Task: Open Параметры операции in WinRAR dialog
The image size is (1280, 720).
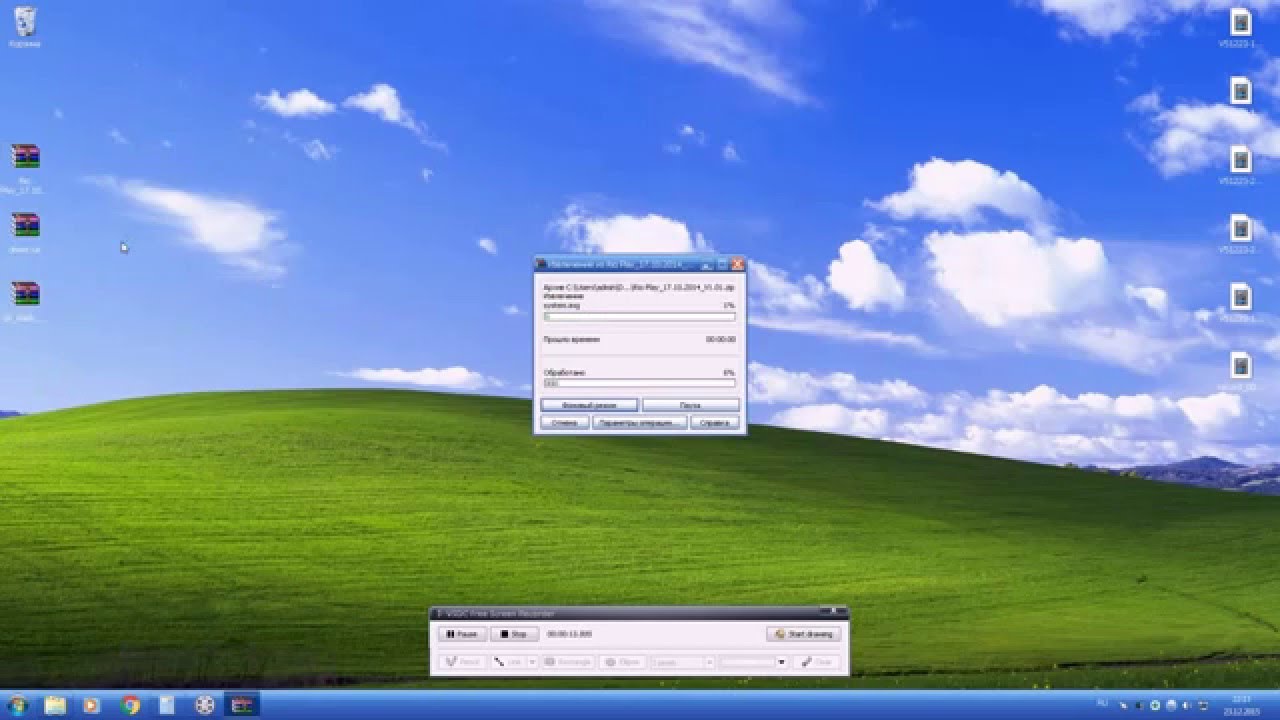Action: pos(640,423)
